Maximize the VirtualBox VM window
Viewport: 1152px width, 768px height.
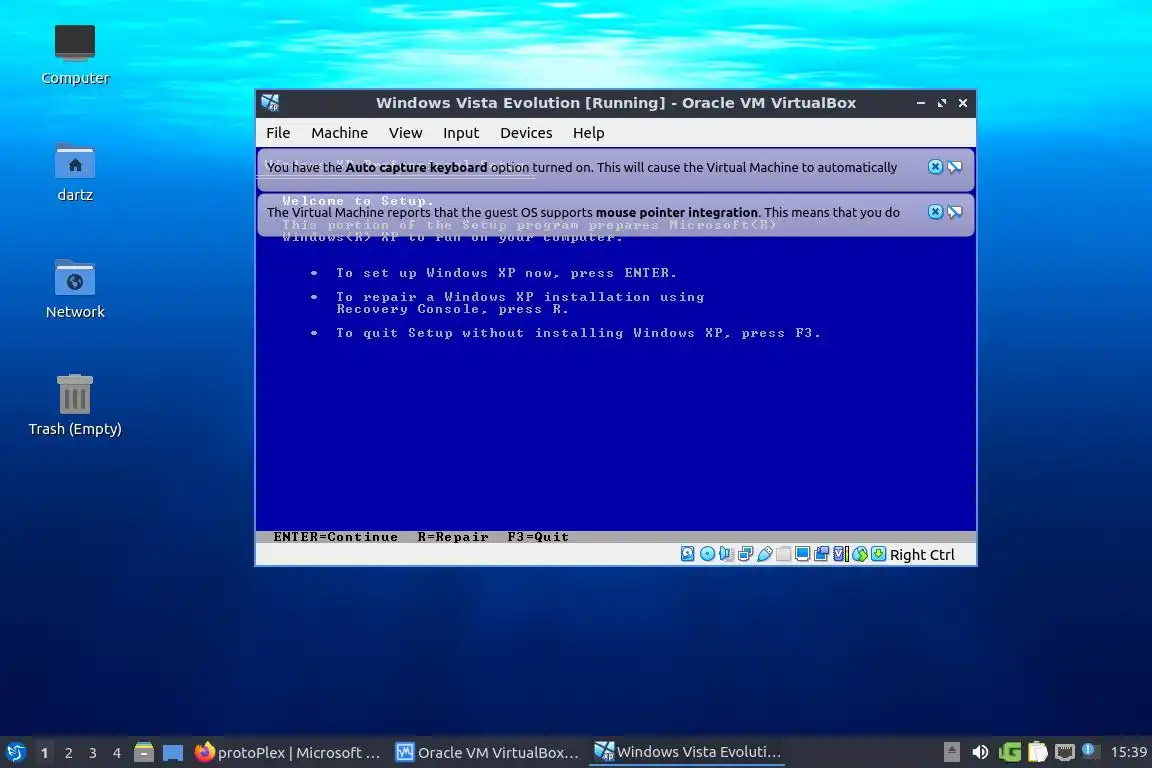(942, 103)
